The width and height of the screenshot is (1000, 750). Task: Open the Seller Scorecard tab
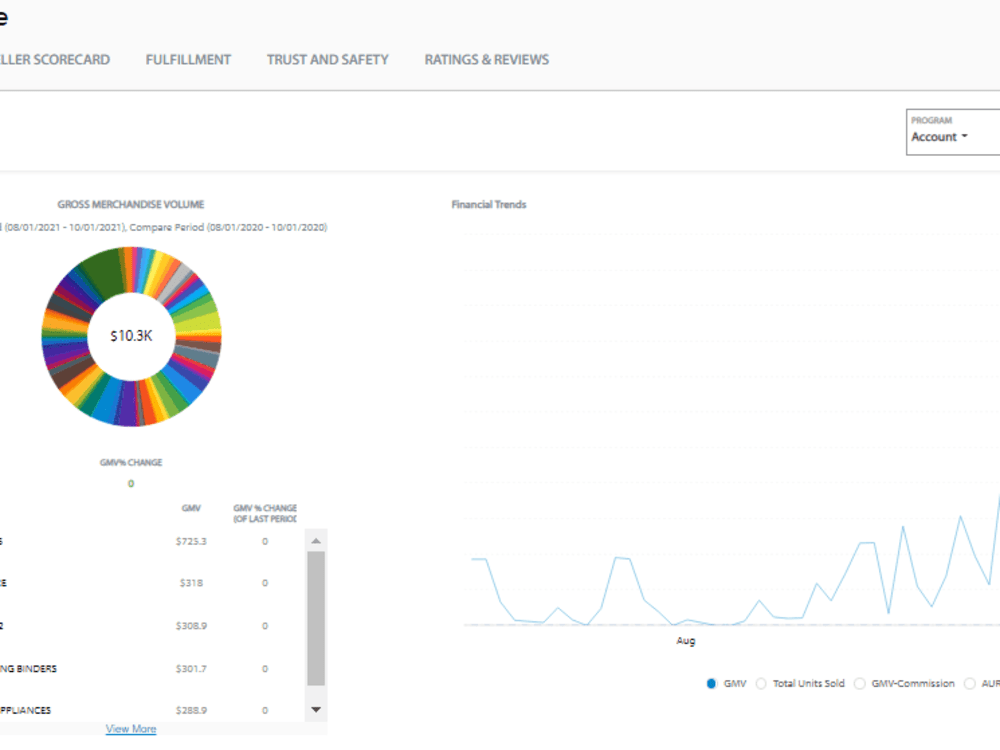[55, 60]
